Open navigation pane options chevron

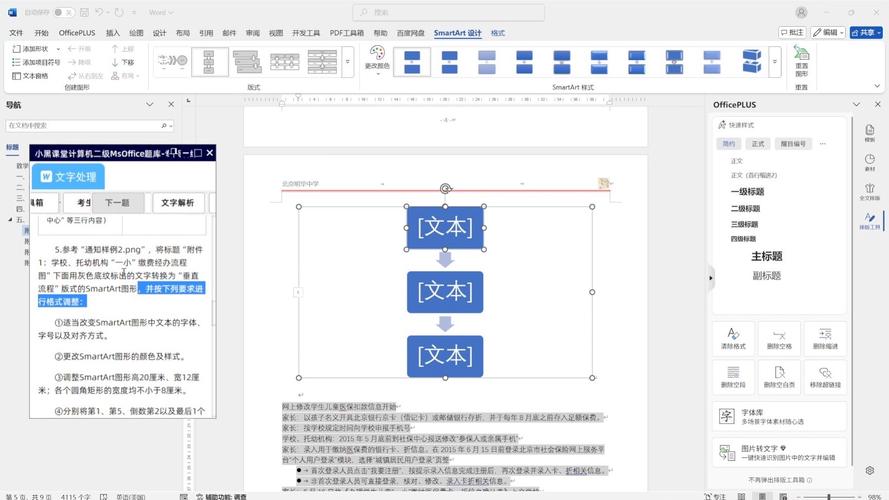tap(150, 104)
